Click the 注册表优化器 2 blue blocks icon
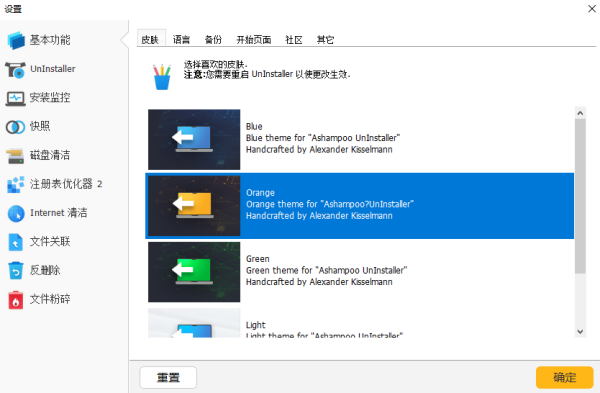 pyautogui.click(x=15, y=184)
